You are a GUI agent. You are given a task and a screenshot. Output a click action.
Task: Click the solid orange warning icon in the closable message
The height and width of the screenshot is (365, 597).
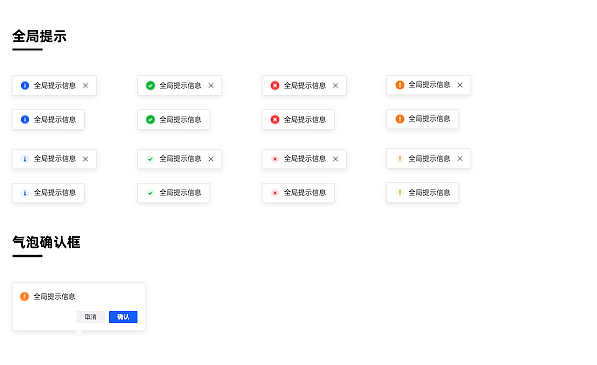pyautogui.click(x=400, y=84)
